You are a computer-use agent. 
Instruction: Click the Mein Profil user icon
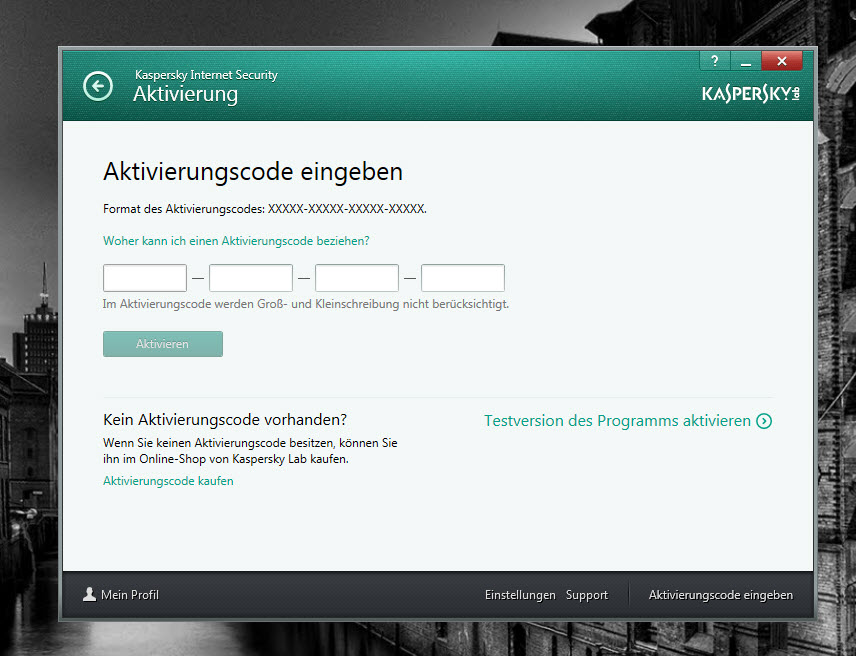tap(89, 594)
